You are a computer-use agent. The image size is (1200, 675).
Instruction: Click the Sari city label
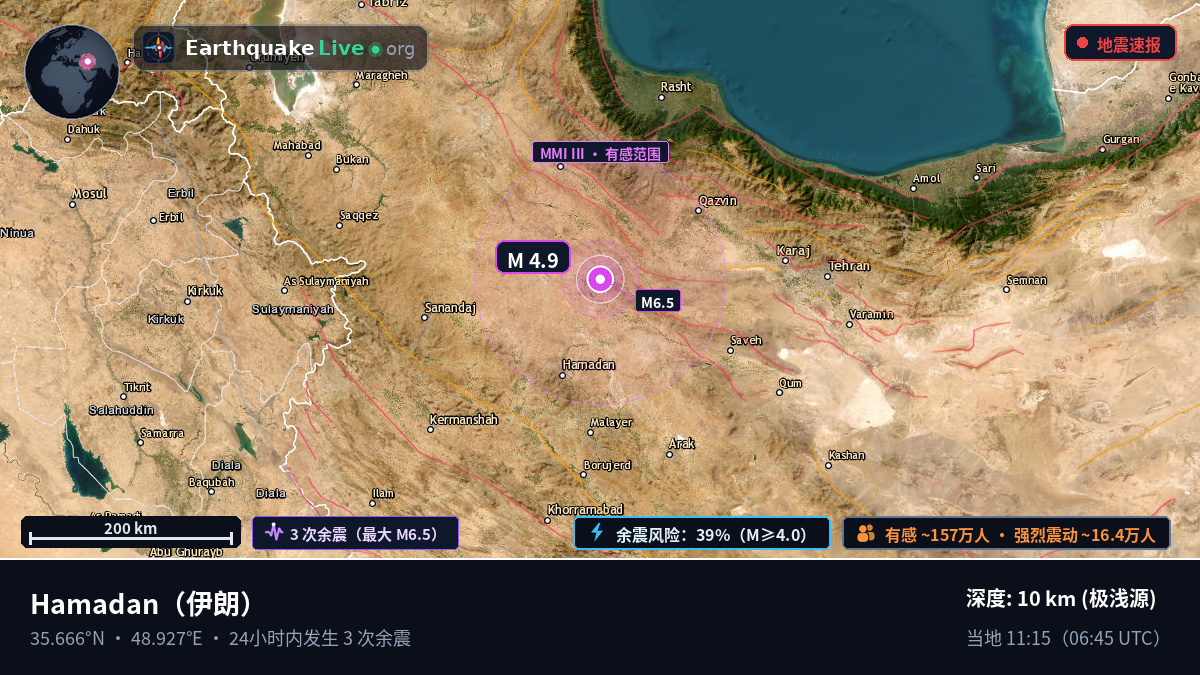pos(987,167)
